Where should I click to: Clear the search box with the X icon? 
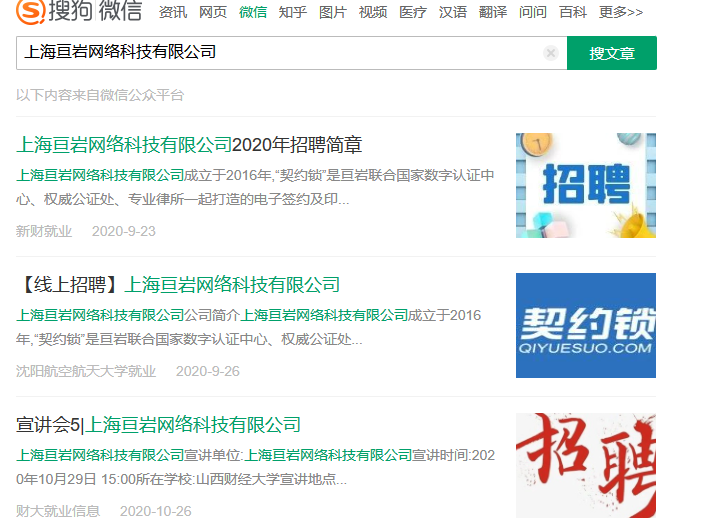(x=551, y=53)
